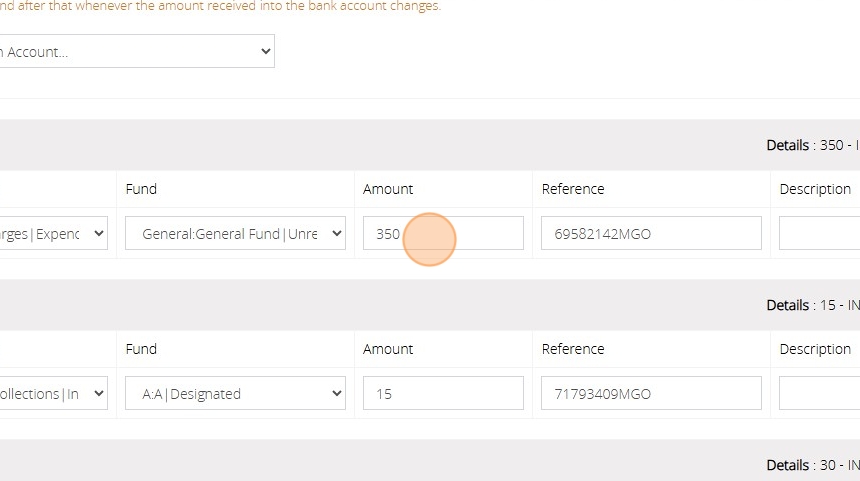Click the orange bank account instruction text
Screen dimensions: 860x481
pos(220,7)
